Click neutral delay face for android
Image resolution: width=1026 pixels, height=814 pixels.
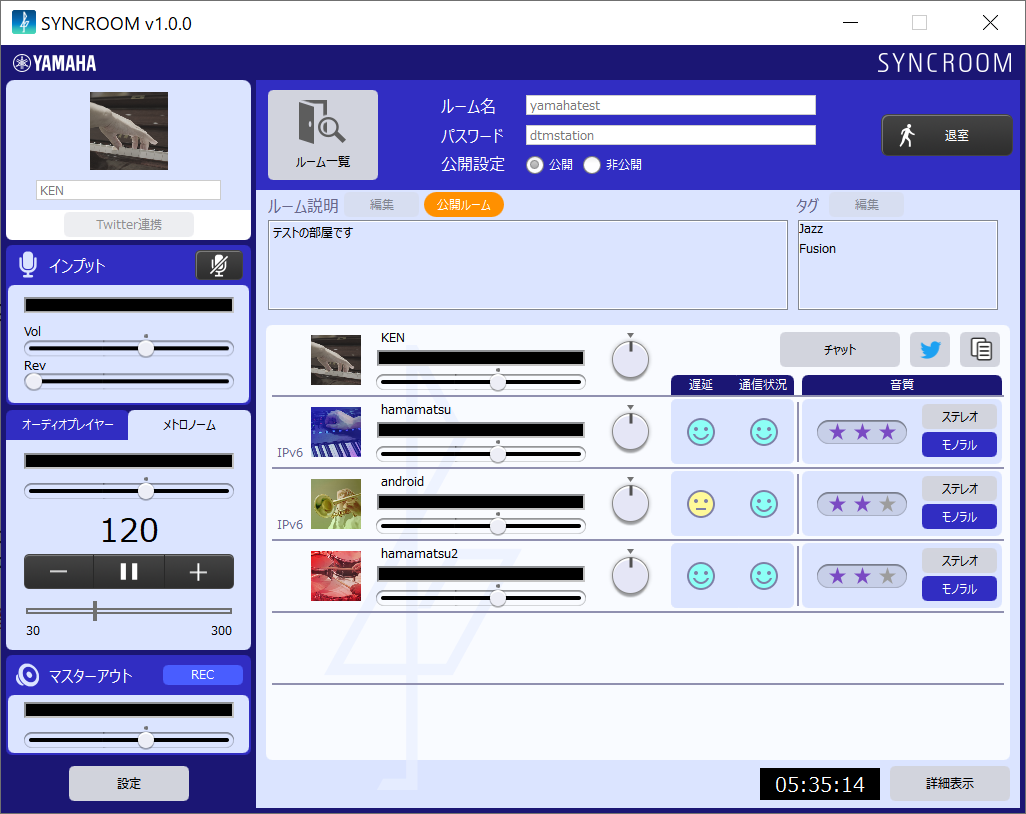point(701,504)
